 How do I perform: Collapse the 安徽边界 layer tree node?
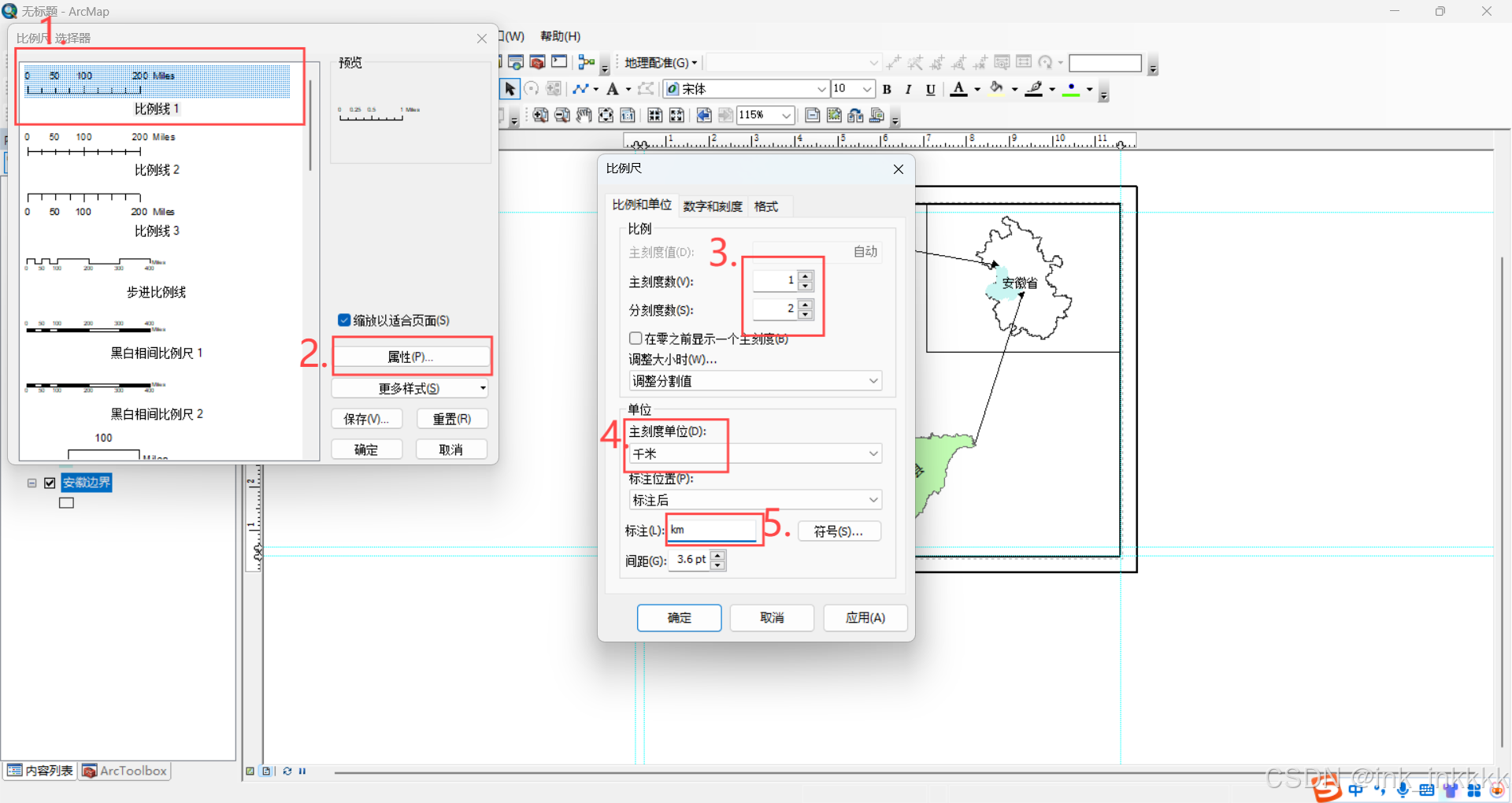(32, 483)
